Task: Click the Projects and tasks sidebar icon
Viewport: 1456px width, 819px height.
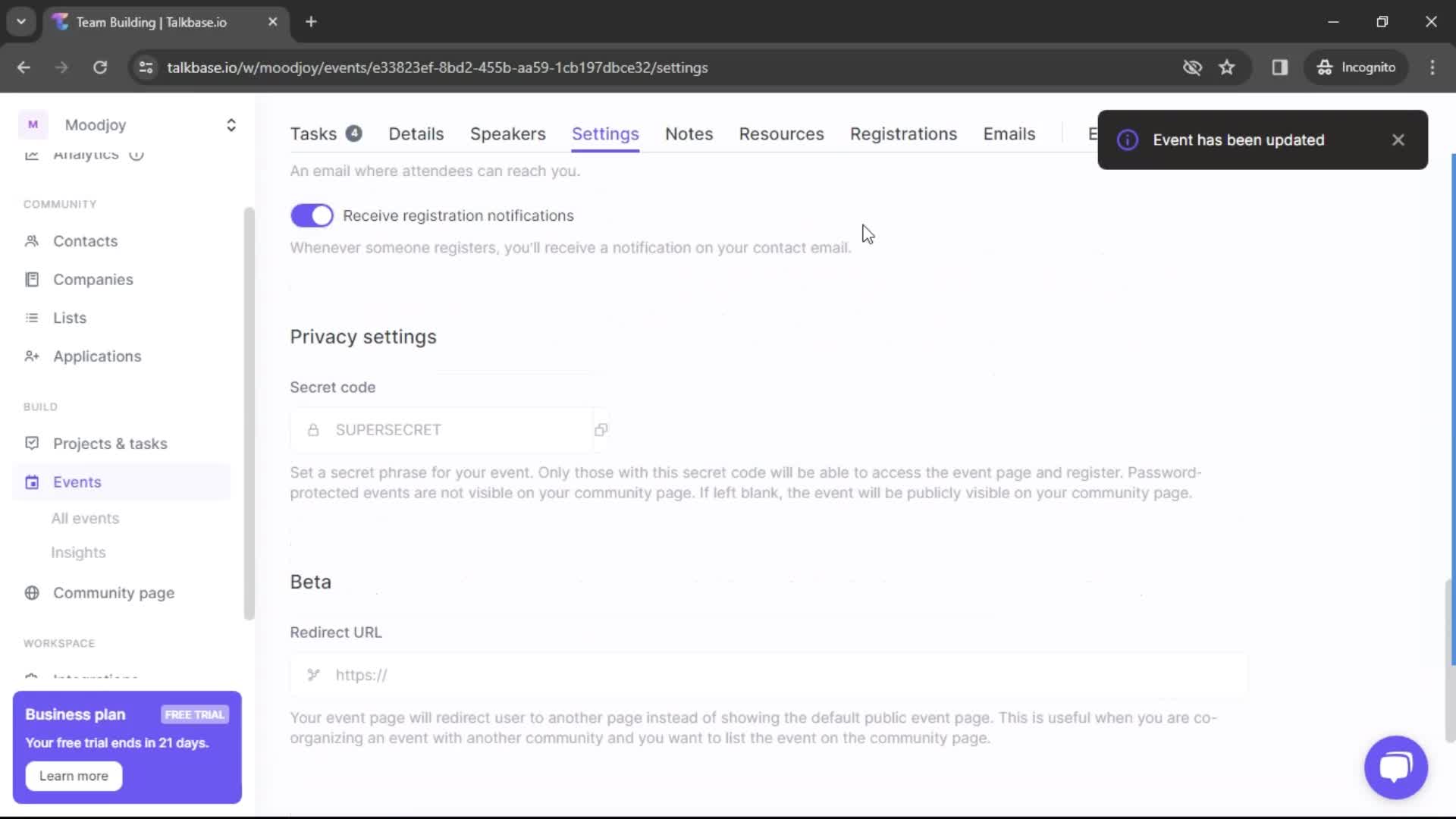Action: coord(32,443)
